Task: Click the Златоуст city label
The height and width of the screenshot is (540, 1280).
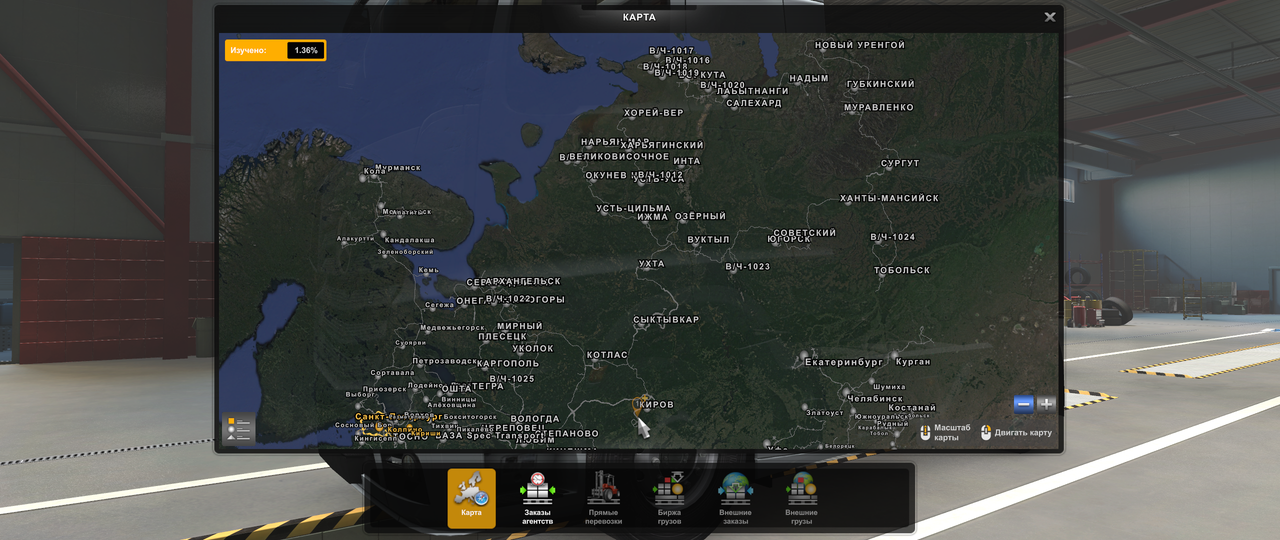Action: click(x=825, y=412)
